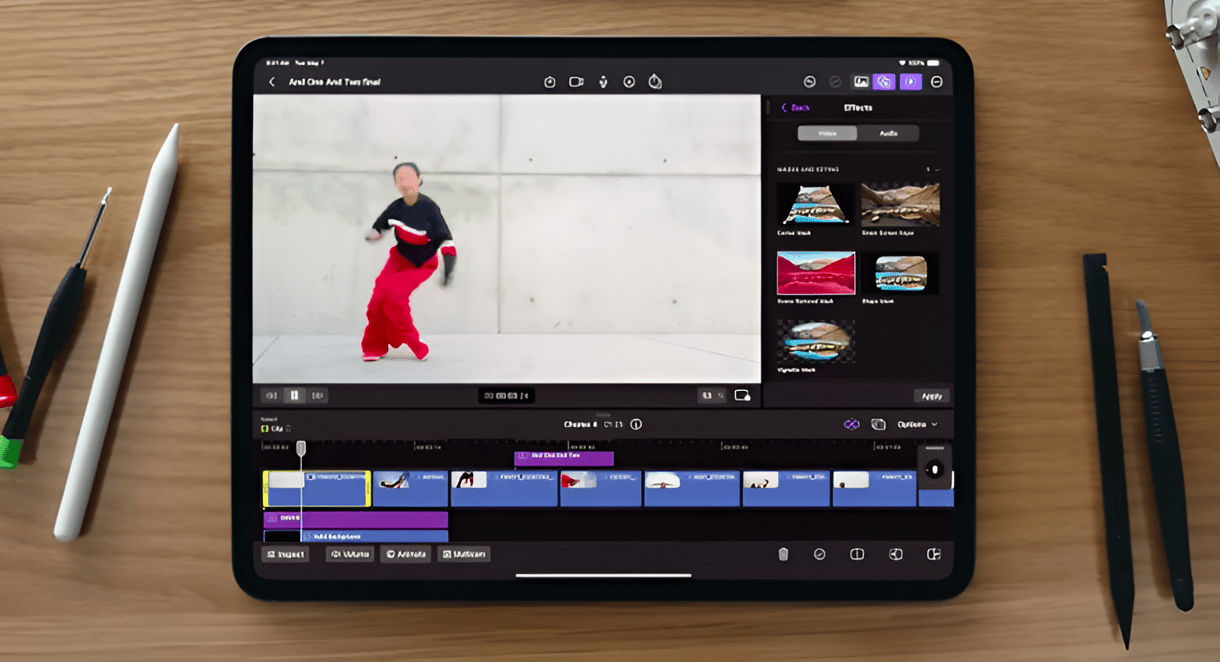Switch to the Audio effects tab
1220x662 pixels.
click(x=888, y=133)
